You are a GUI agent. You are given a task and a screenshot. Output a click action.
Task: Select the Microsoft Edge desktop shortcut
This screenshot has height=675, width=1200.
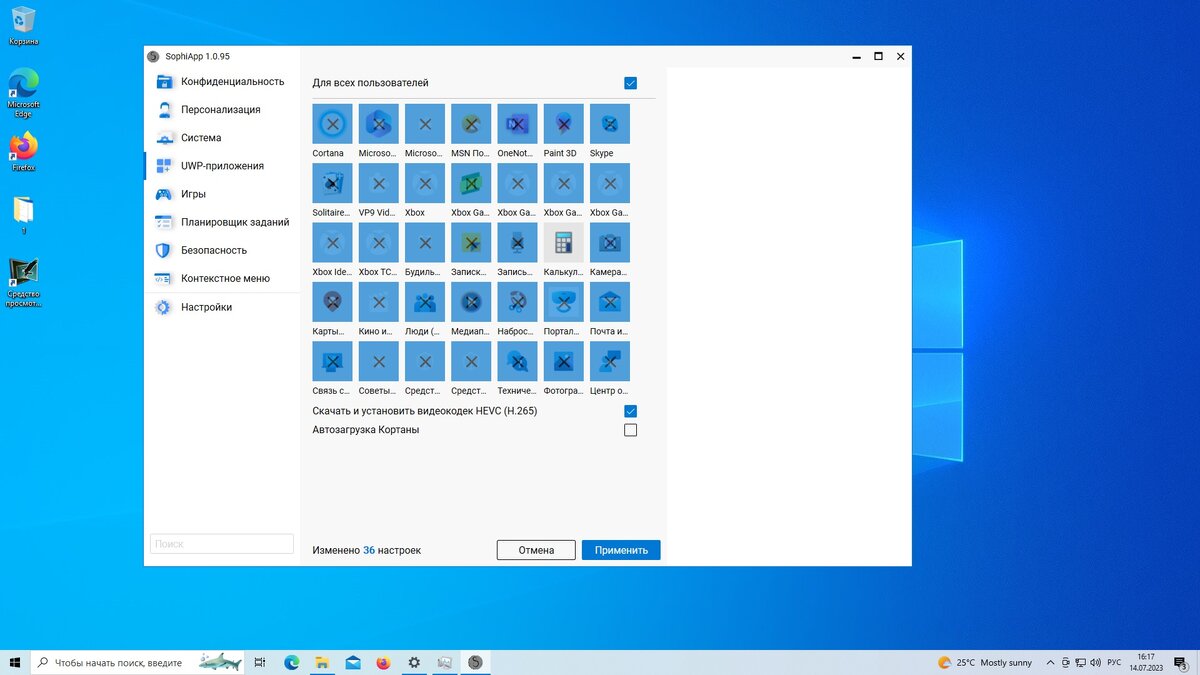tap(24, 92)
